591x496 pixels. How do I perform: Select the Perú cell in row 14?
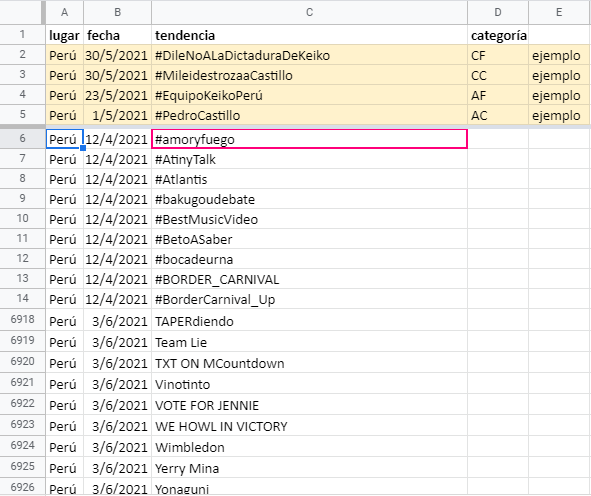(x=64, y=299)
